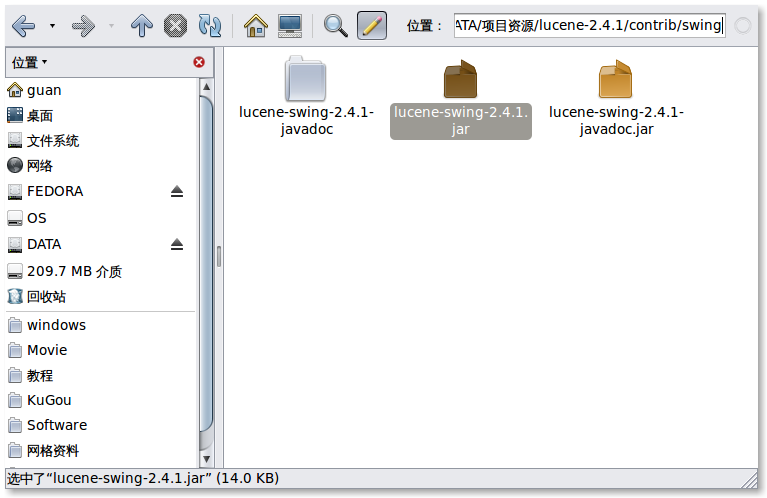Open 网络 in the sidebar

100,165
